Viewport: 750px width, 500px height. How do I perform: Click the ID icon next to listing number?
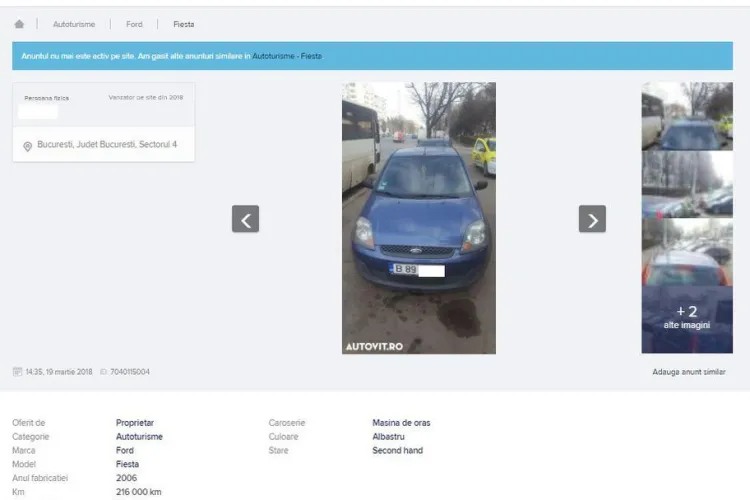[103, 372]
